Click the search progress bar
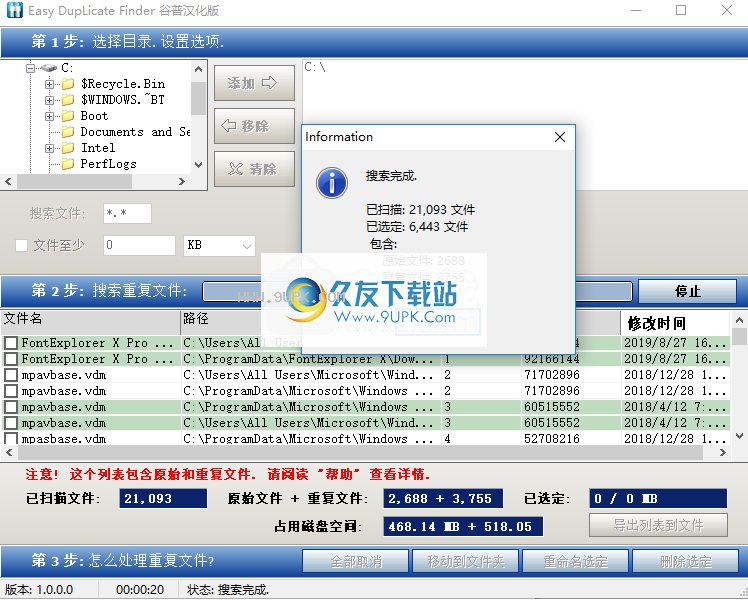Viewport: 748px width, 600px height. 417,291
